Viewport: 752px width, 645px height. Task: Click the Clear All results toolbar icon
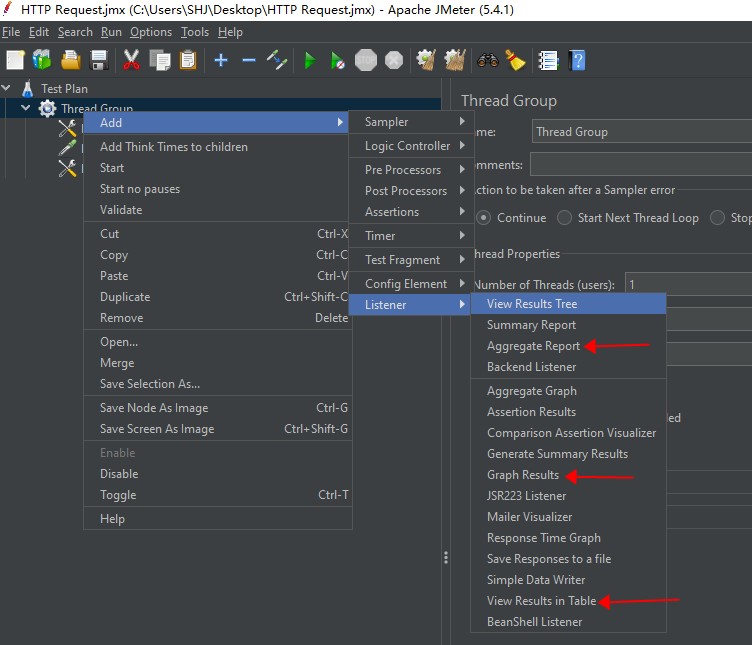click(x=455, y=60)
